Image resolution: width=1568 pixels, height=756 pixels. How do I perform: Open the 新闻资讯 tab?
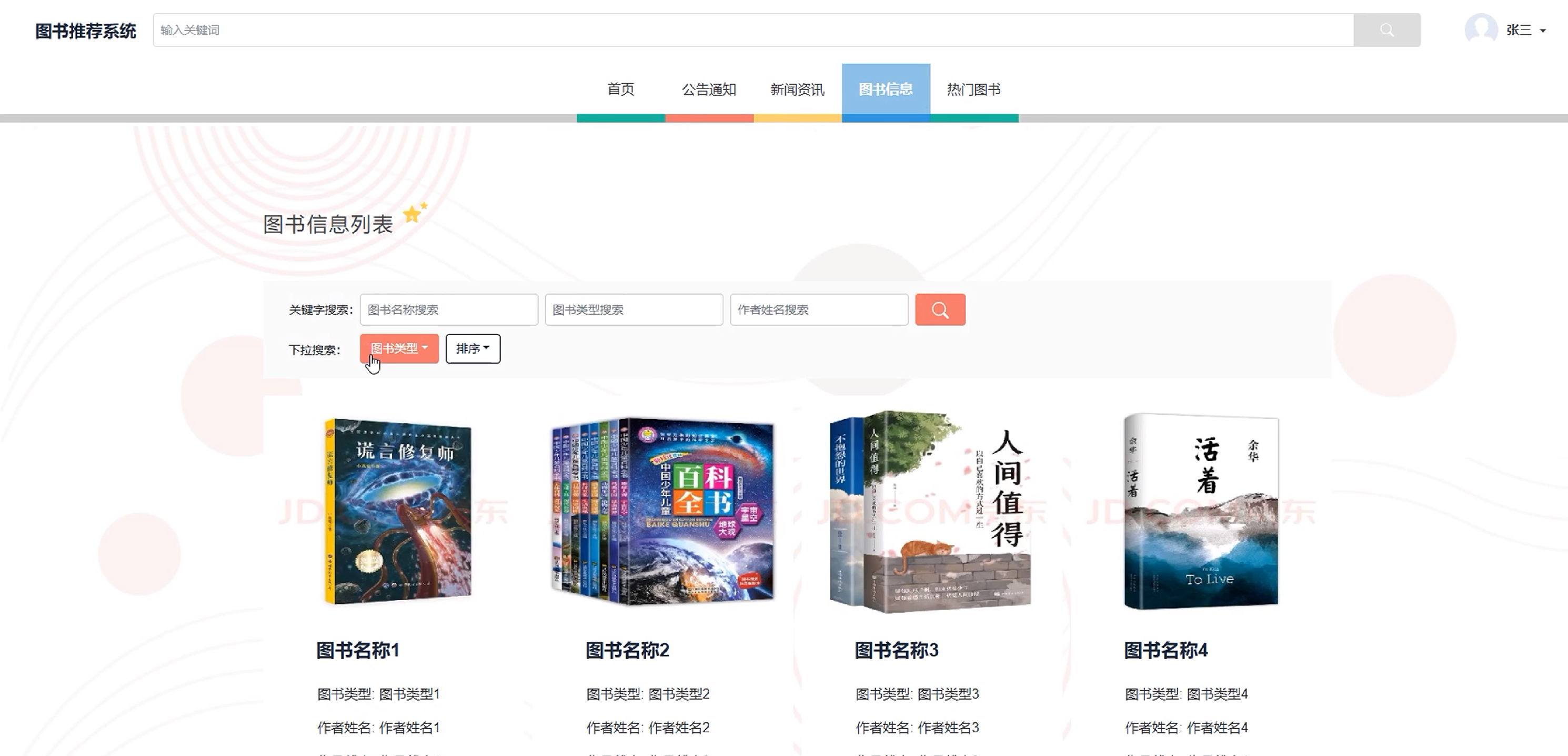[797, 89]
